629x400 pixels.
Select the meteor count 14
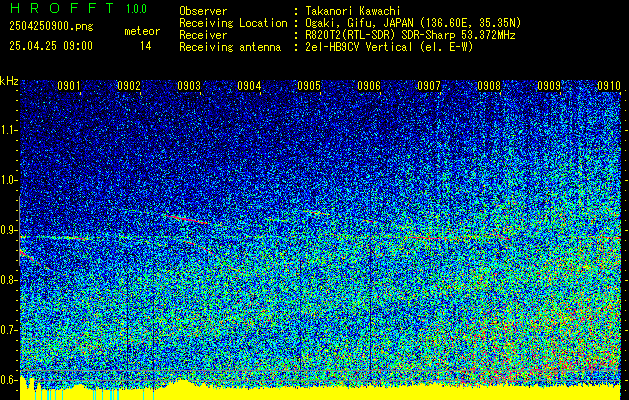(x=146, y=46)
